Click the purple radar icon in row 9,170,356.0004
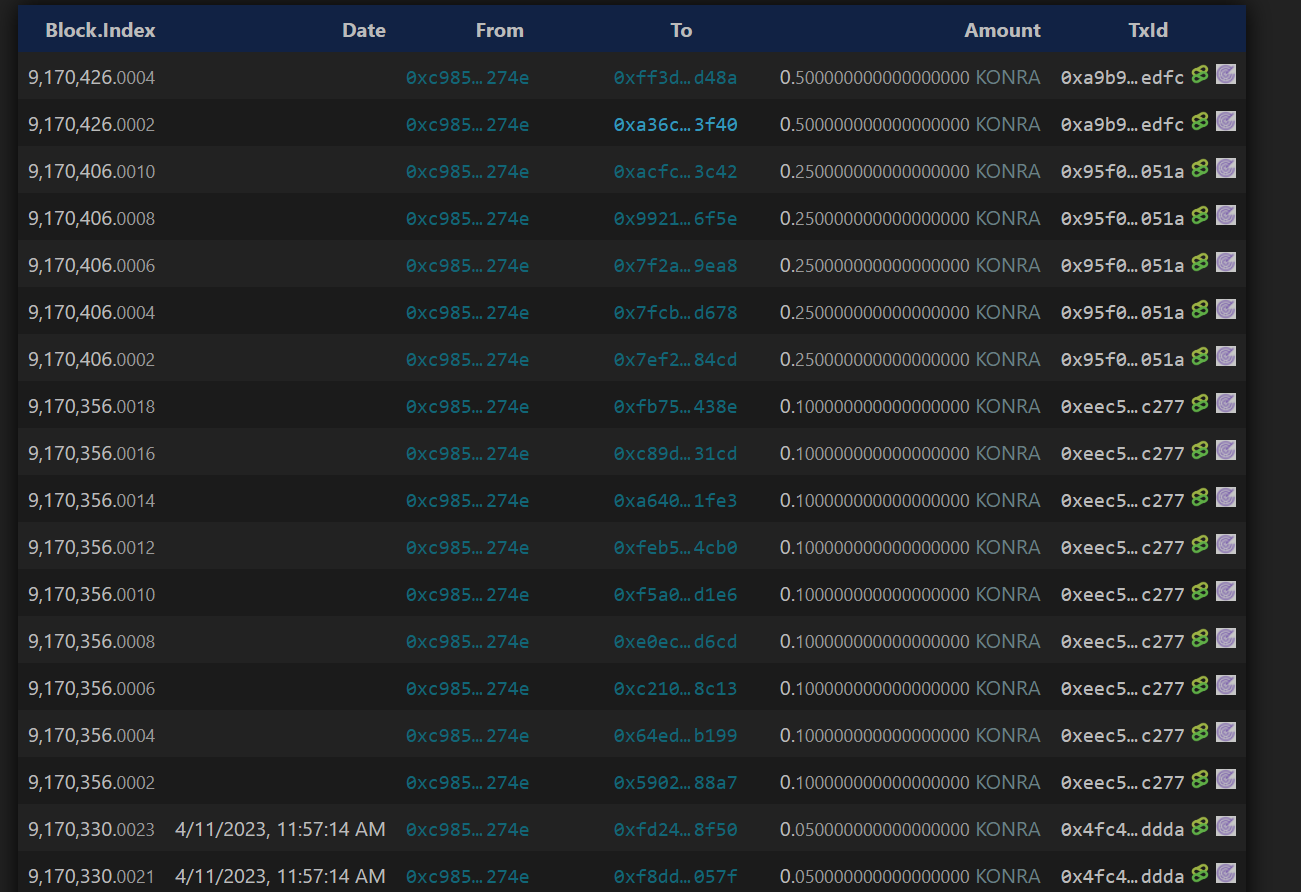Viewport: 1301px width, 892px height. tap(1226, 732)
